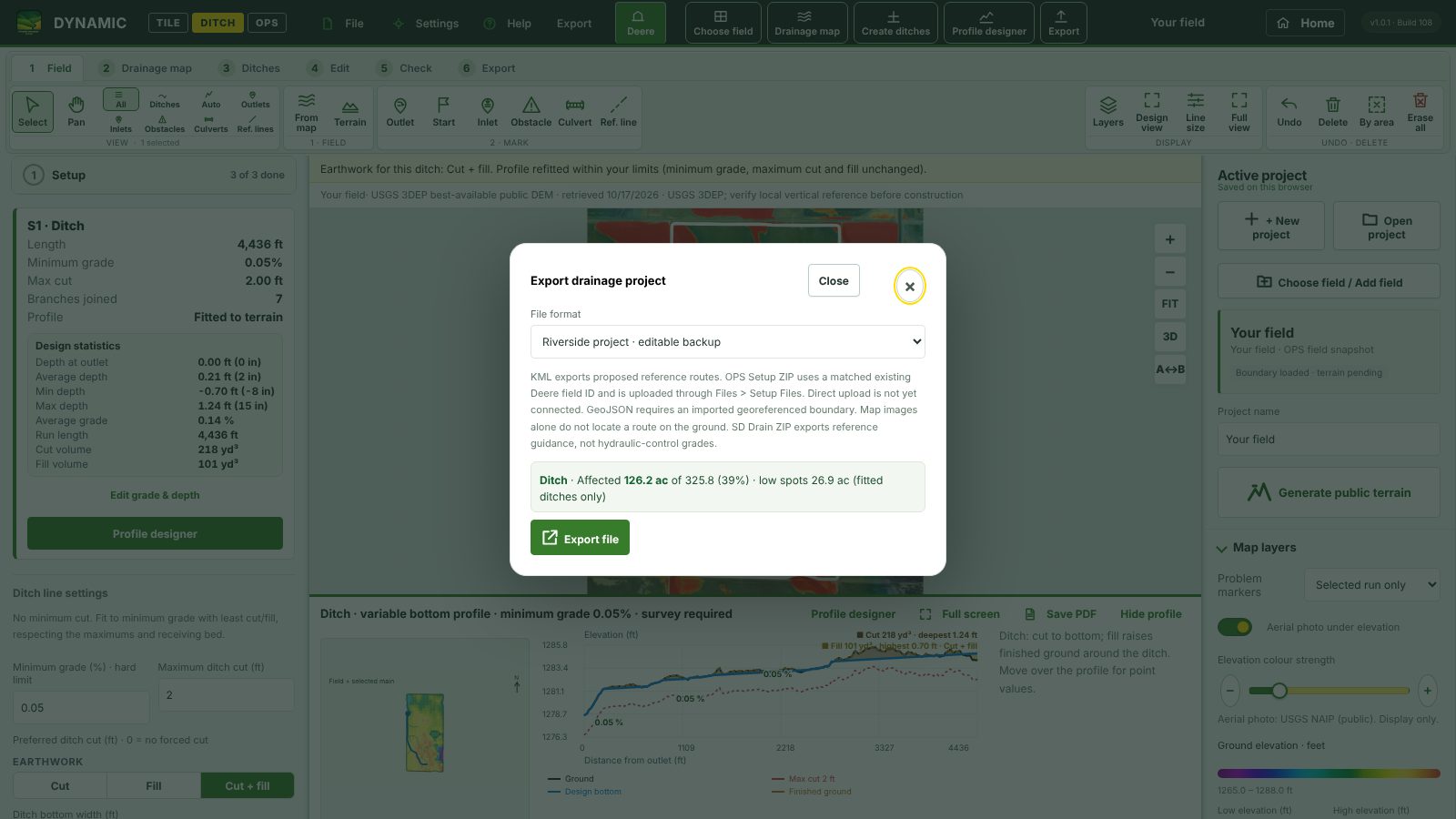Click Generate public terrain
The width and height of the screenshot is (1456, 819).
click(x=1329, y=492)
